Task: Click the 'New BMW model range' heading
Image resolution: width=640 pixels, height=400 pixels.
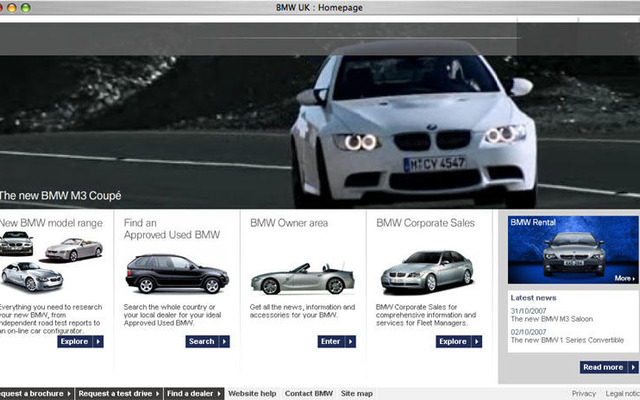Action: coord(51,223)
